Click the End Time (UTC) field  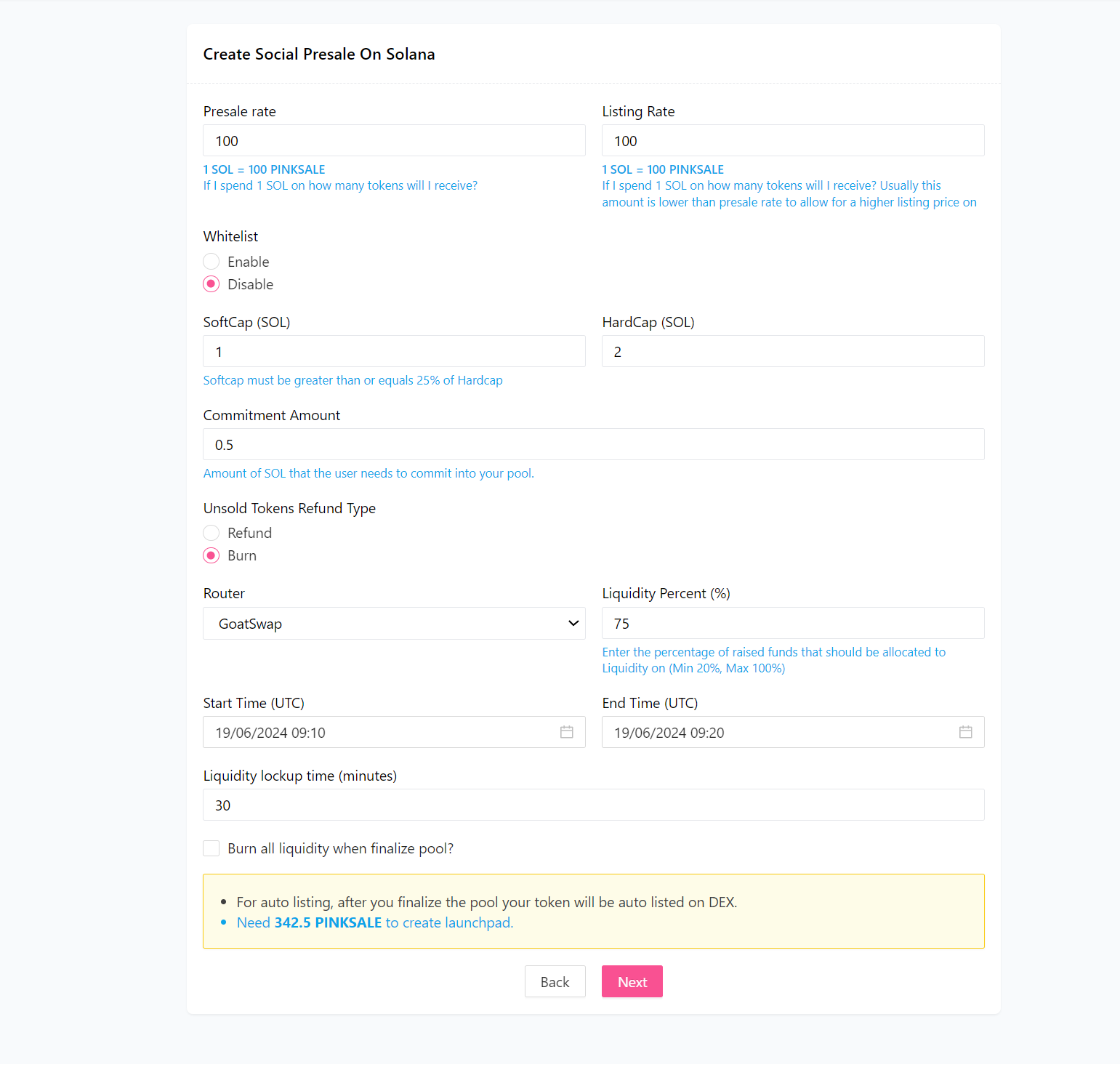coord(793,732)
